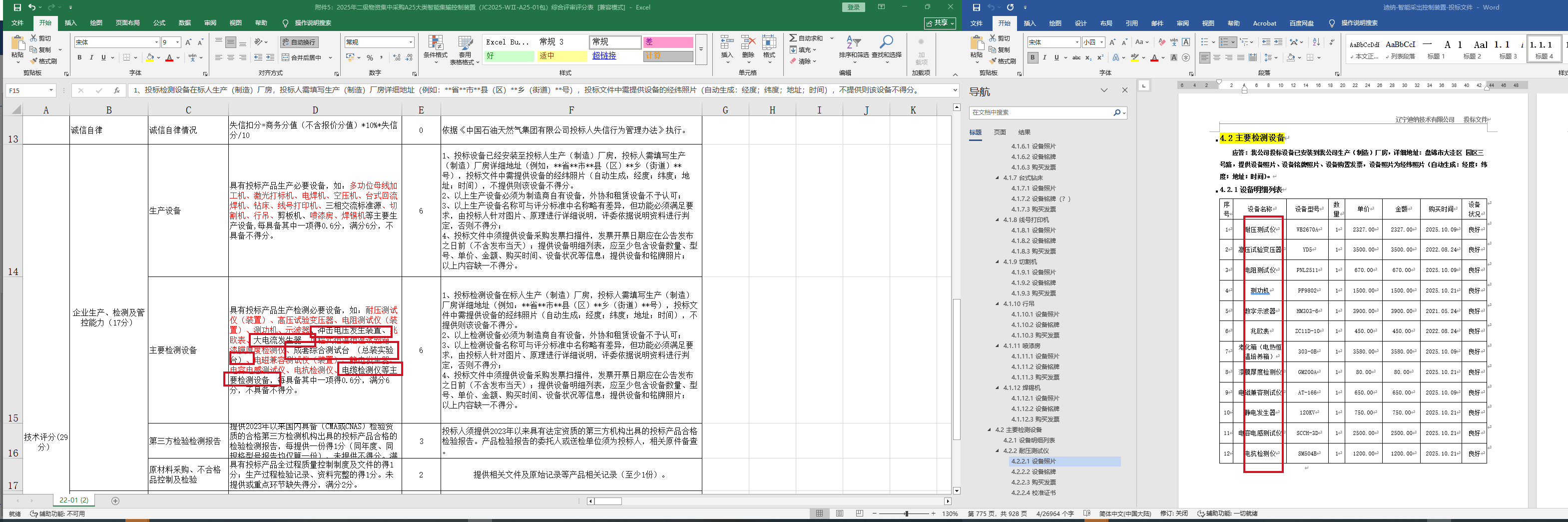Screen dimensions: 1568x522
Task: Click Word's superscript x² icon
Action: point(1100,58)
